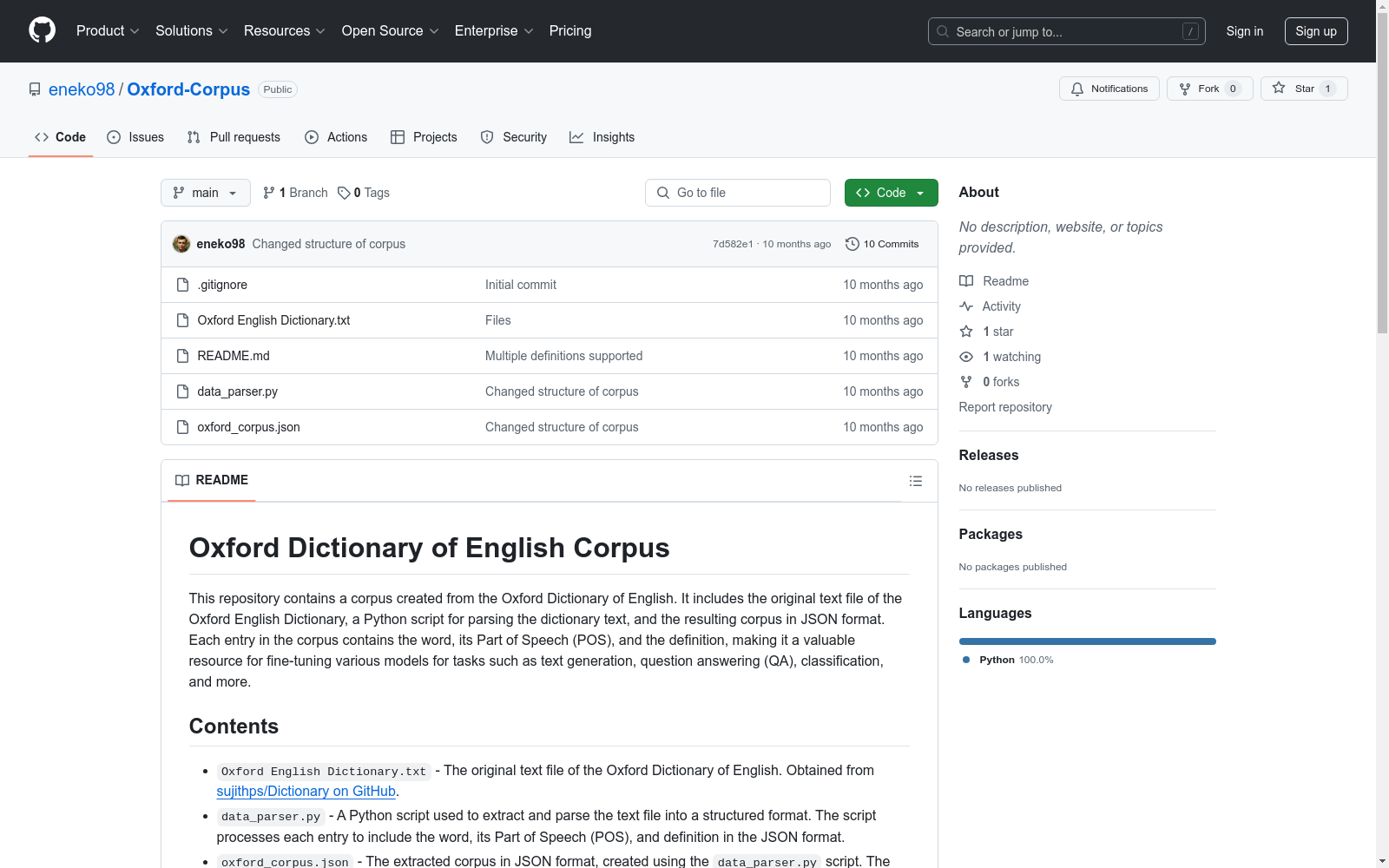Image resolution: width=1389 pixels, height=868 pixels.
Task: Open the Oxford-Corpus repository link
Action: point(188,89)
